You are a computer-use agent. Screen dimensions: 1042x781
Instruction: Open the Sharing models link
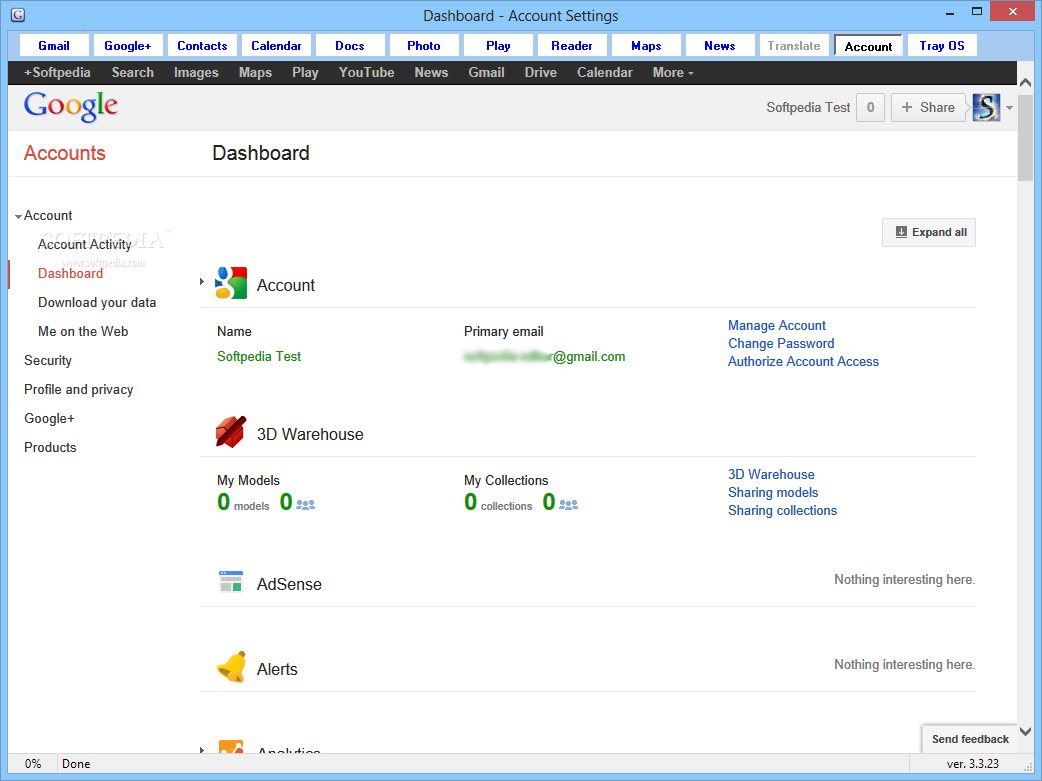coord(773,493)
